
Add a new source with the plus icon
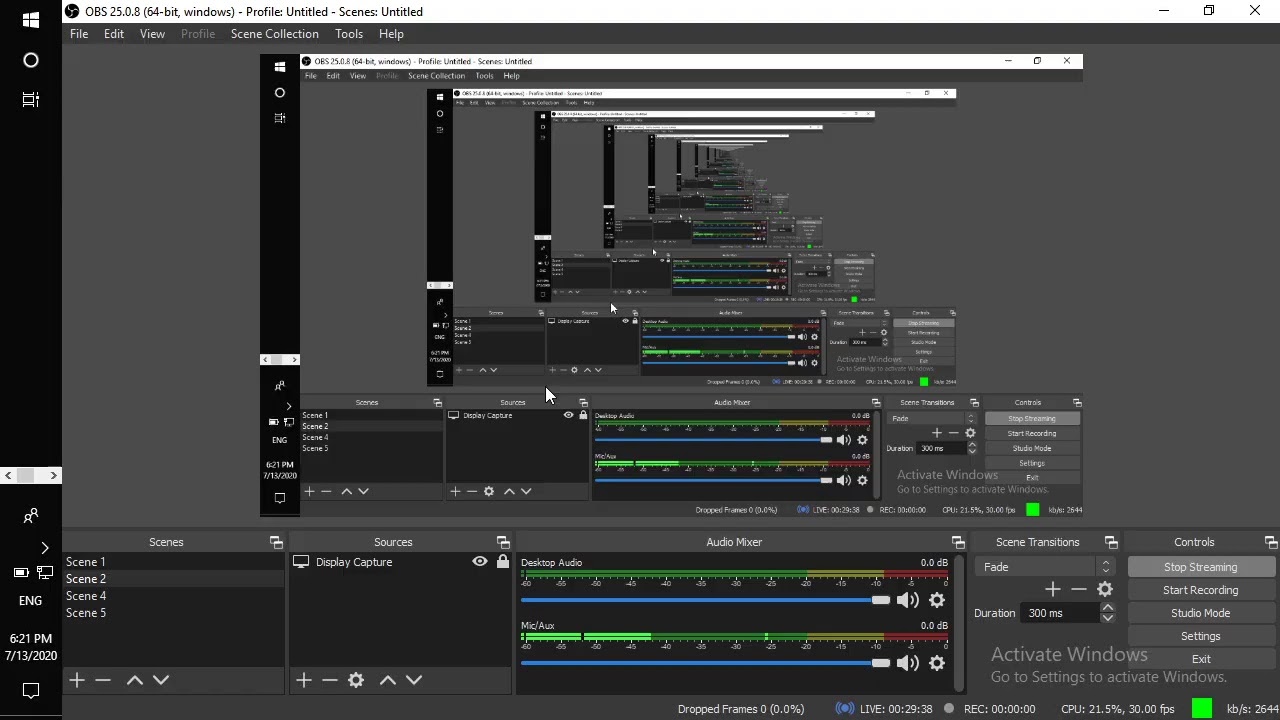point(304,680)
